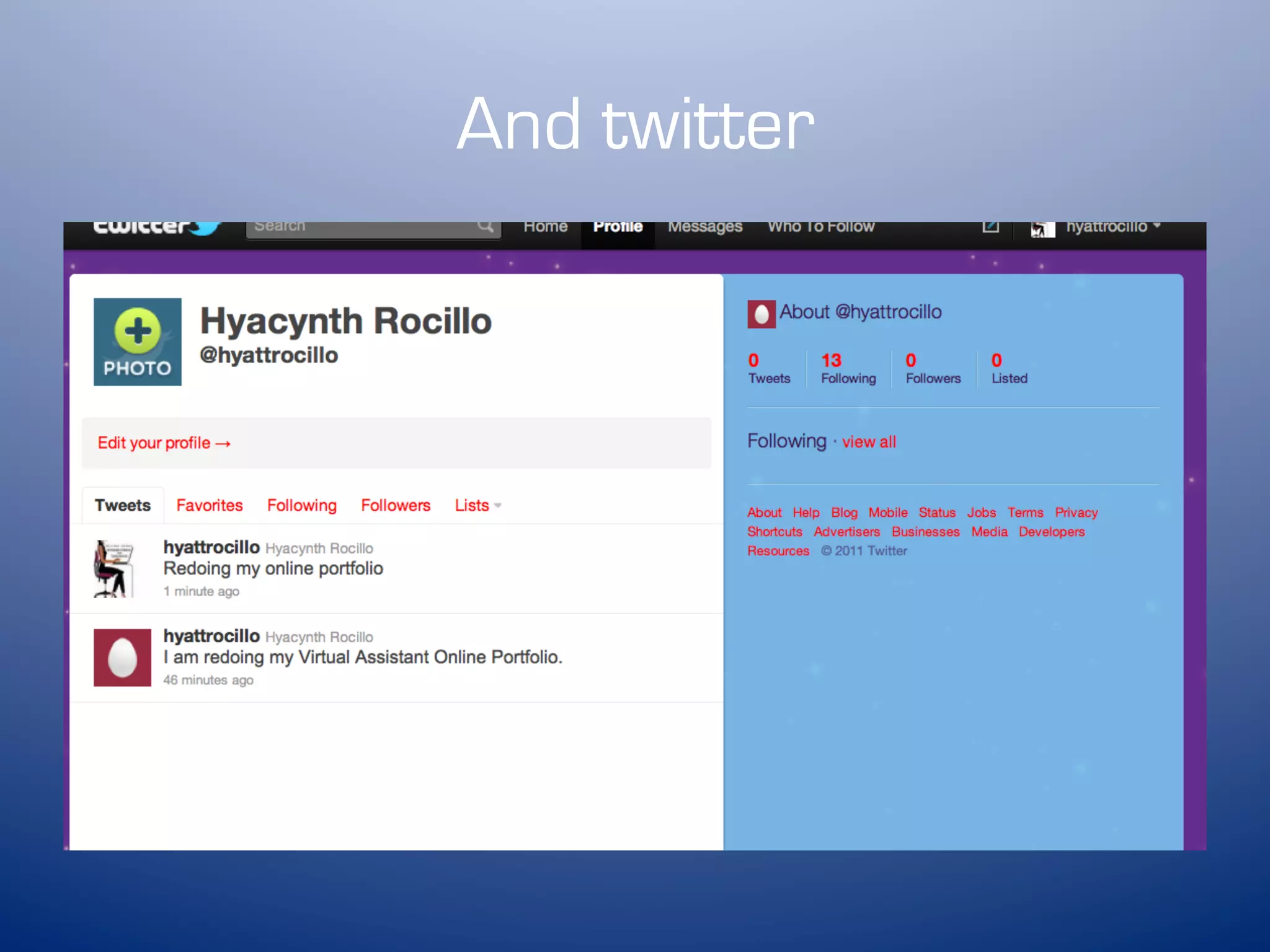1270x952 pixels.
Task: Click the egg avatar next to About @hyattrocillo
Action: [x=761, y=314]
